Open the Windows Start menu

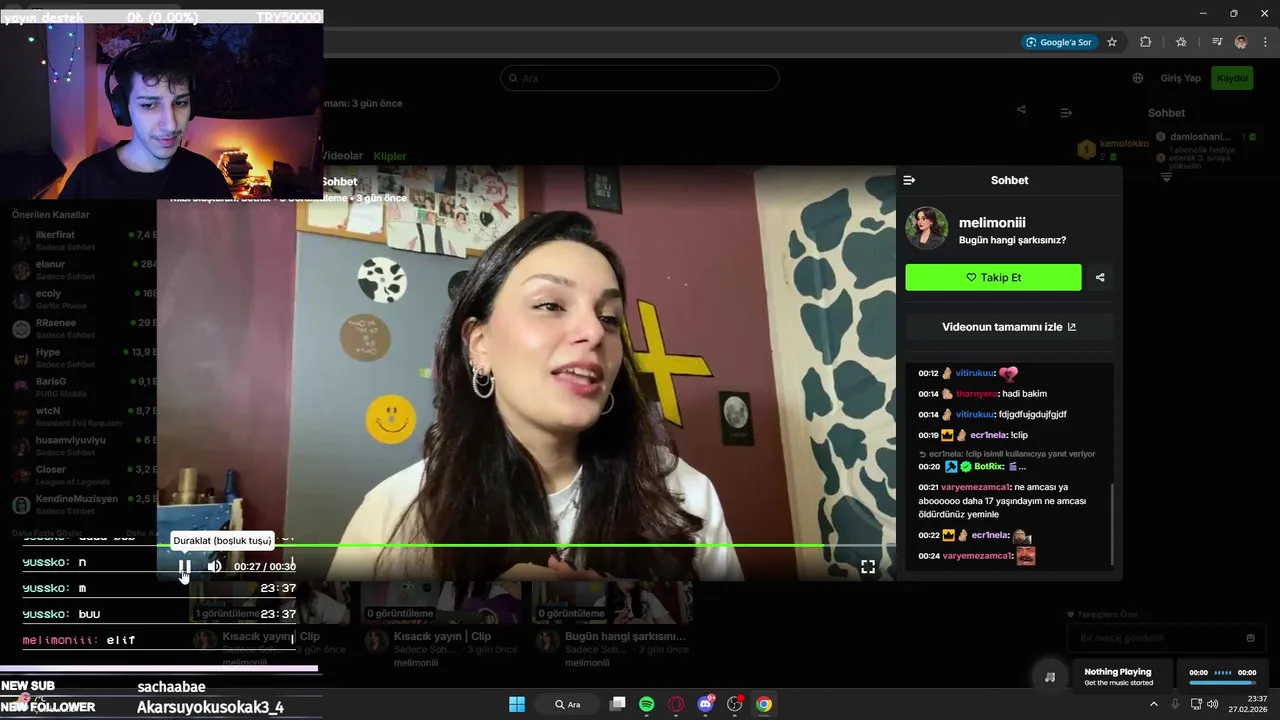(x=517, y=704)
